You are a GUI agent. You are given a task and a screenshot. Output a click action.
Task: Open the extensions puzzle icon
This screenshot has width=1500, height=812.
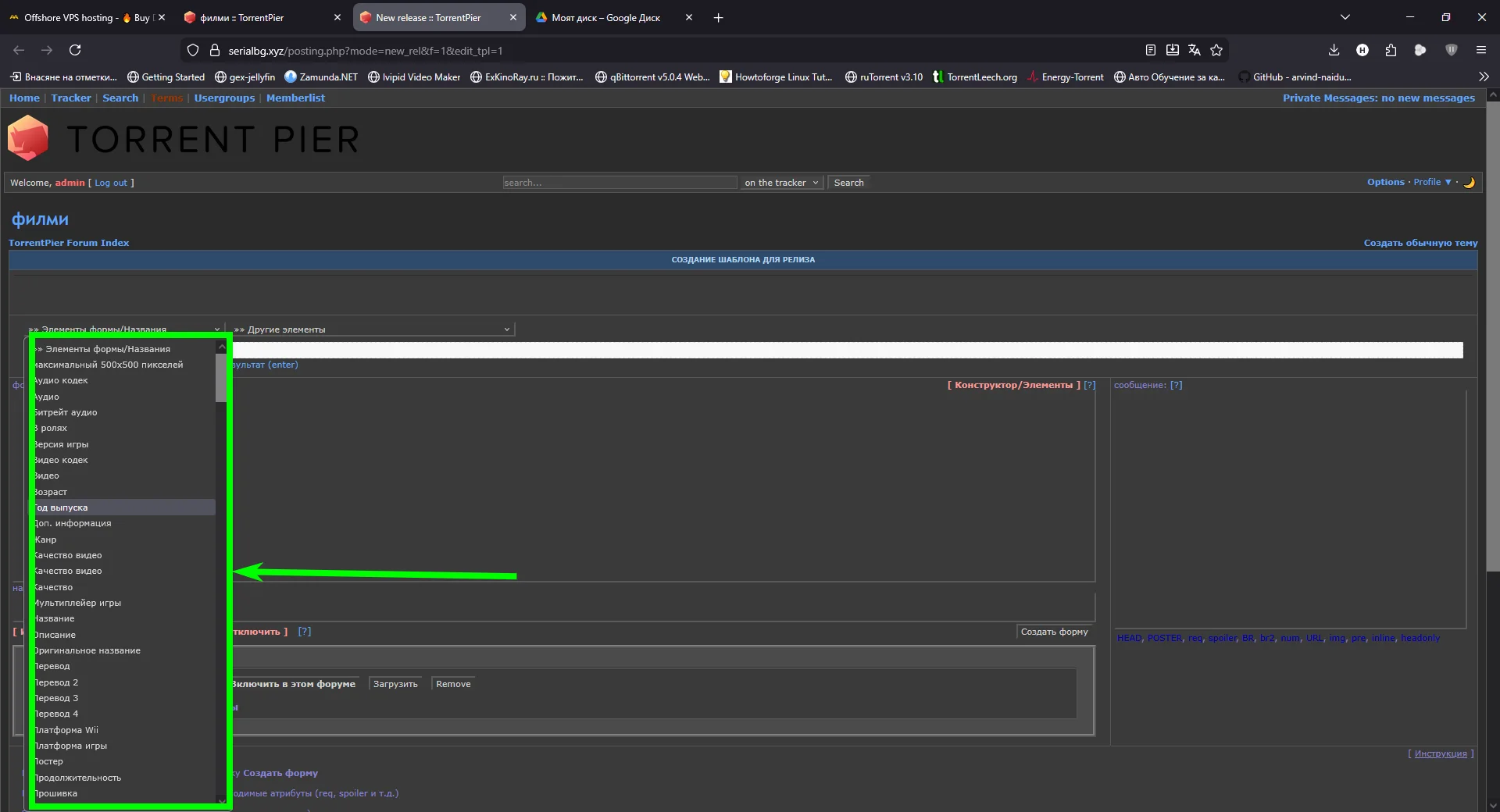point(1391,50)
